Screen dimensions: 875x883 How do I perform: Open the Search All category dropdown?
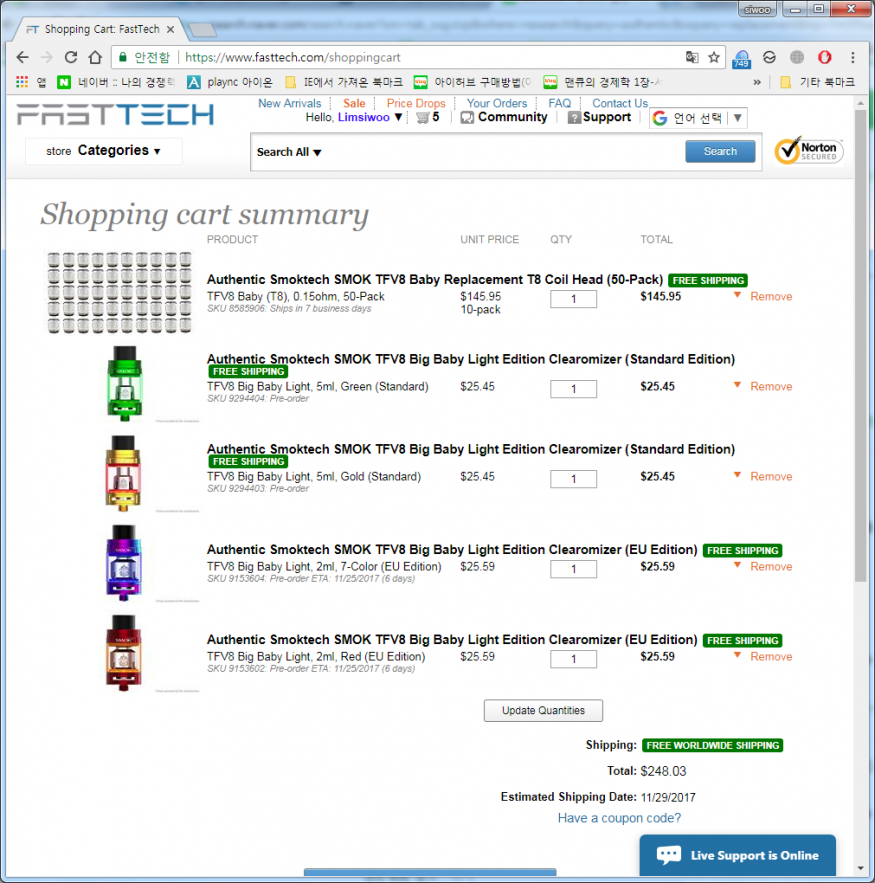[x=289, y=152]
